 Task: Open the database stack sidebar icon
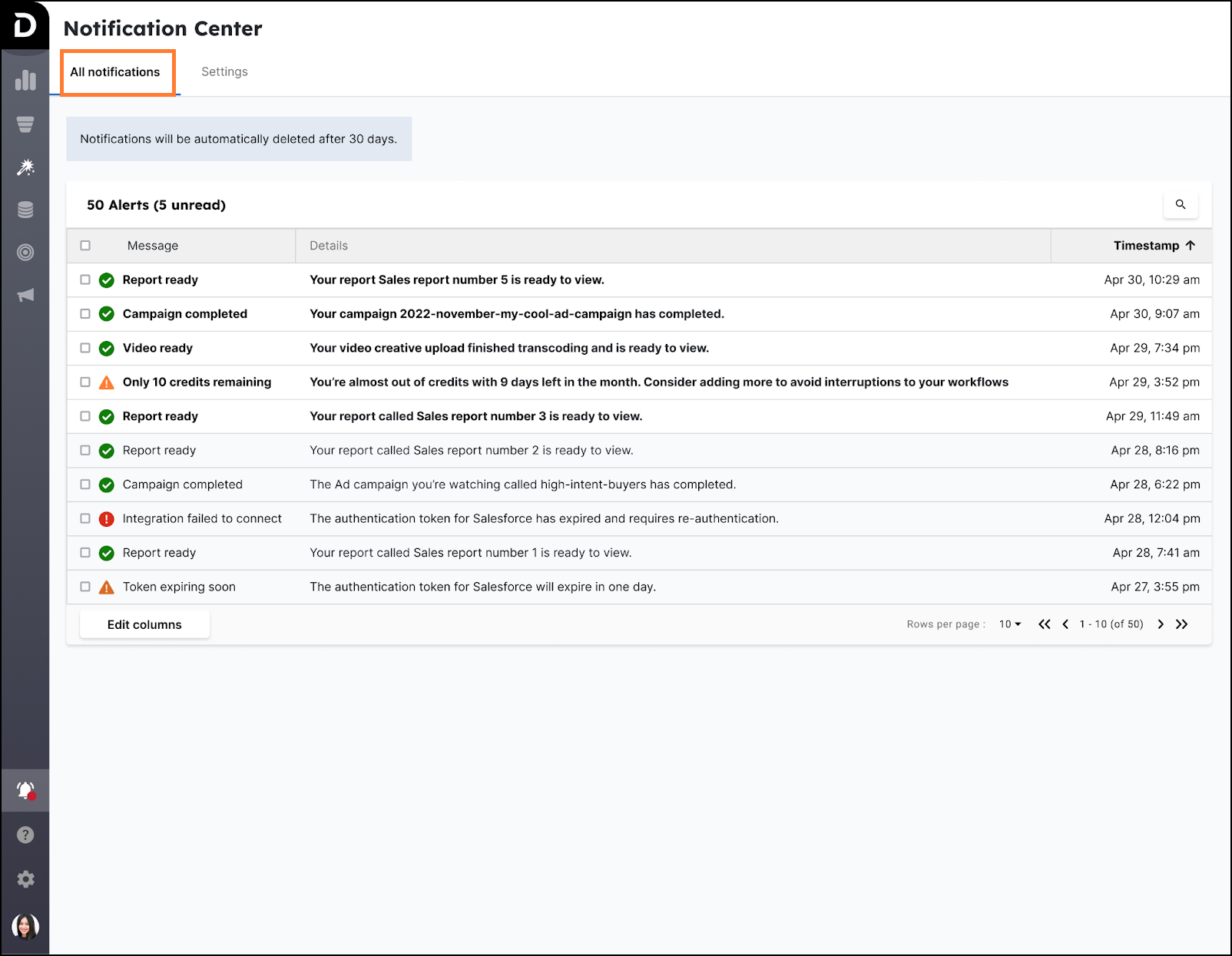[x=25, y=210]
